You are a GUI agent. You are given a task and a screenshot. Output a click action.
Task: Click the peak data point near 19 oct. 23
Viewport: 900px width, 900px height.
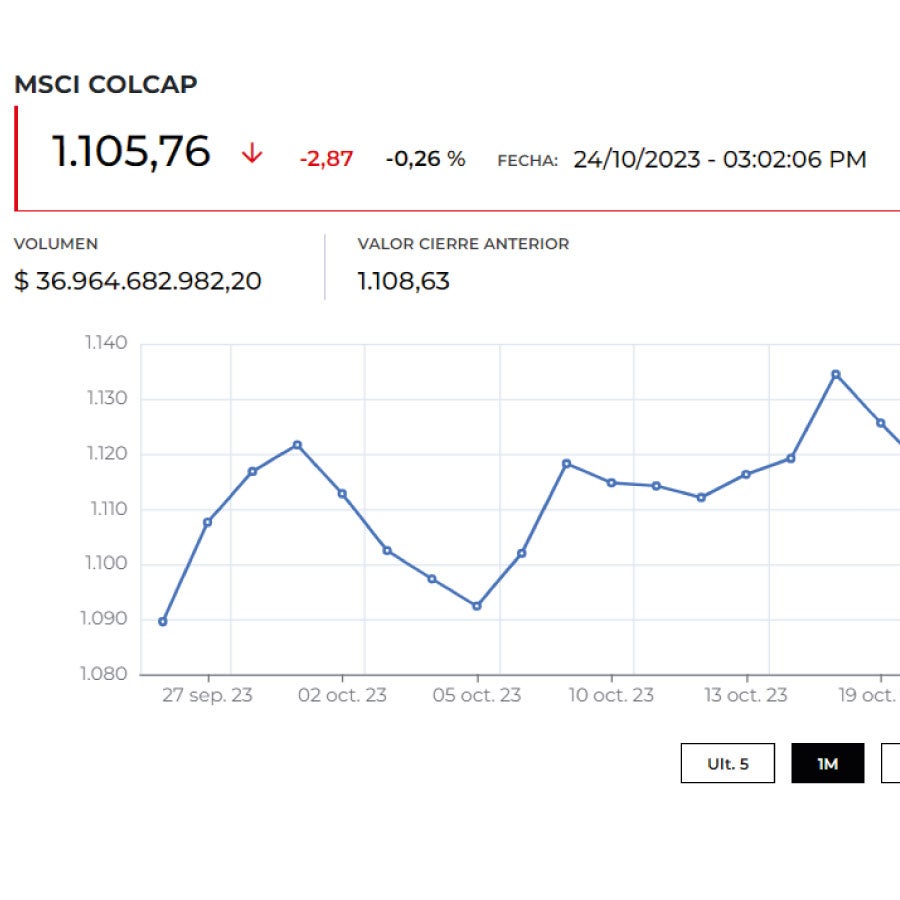click(x=836, y=373)
